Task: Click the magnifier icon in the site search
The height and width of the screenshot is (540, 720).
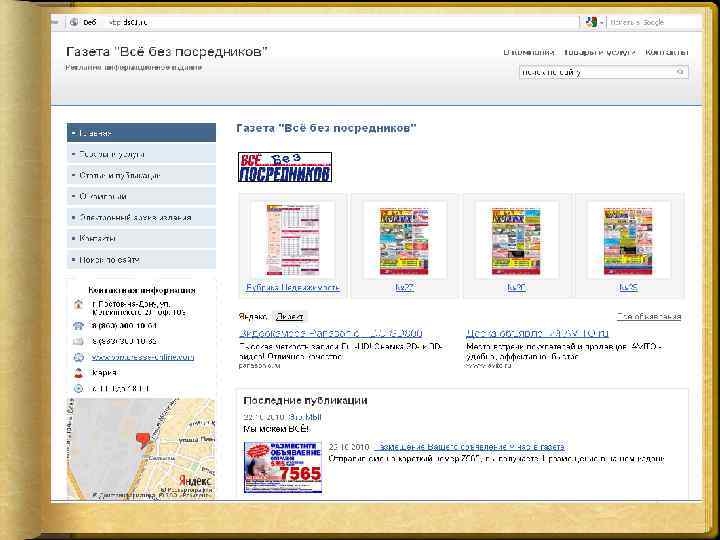Action: (681, 72)
